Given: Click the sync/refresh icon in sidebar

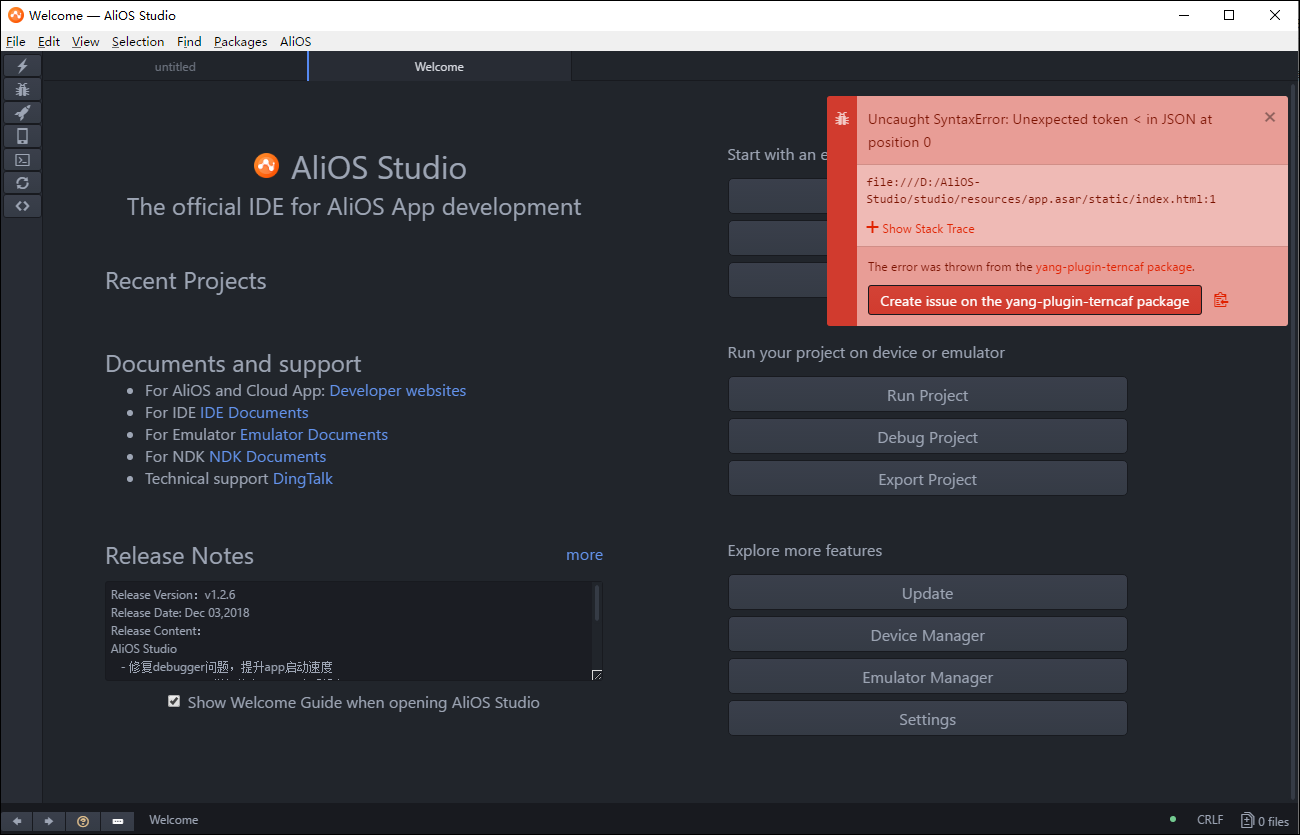Looking at the screenshot, I should [21, 182].
